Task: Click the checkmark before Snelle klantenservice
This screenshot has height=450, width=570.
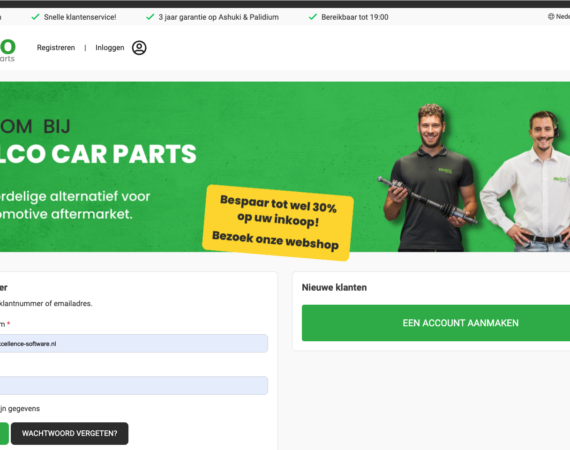Action: click(x=35, y=17)
